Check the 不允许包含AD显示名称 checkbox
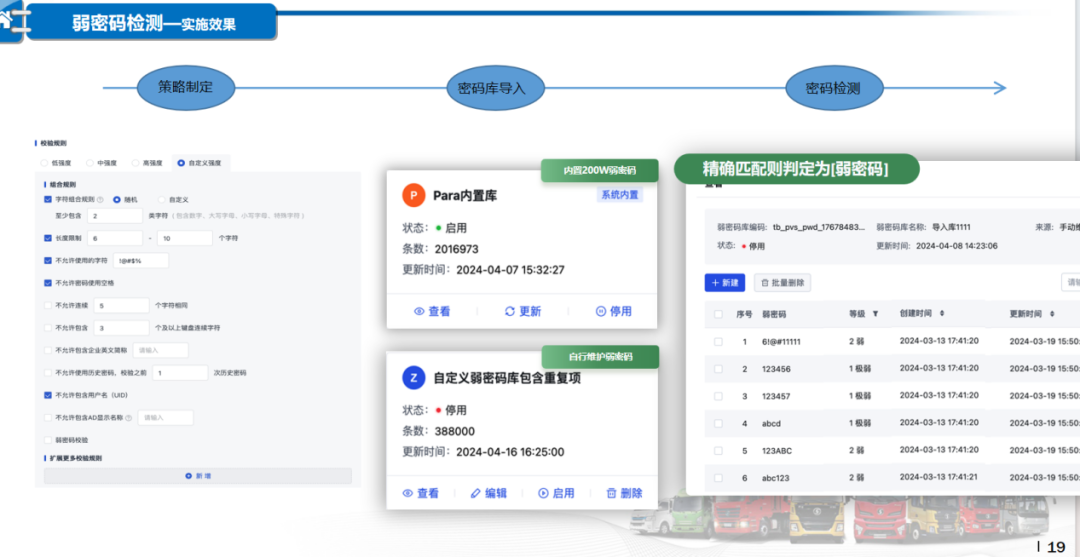1080x557 pixels. click(x=48, y=418)
